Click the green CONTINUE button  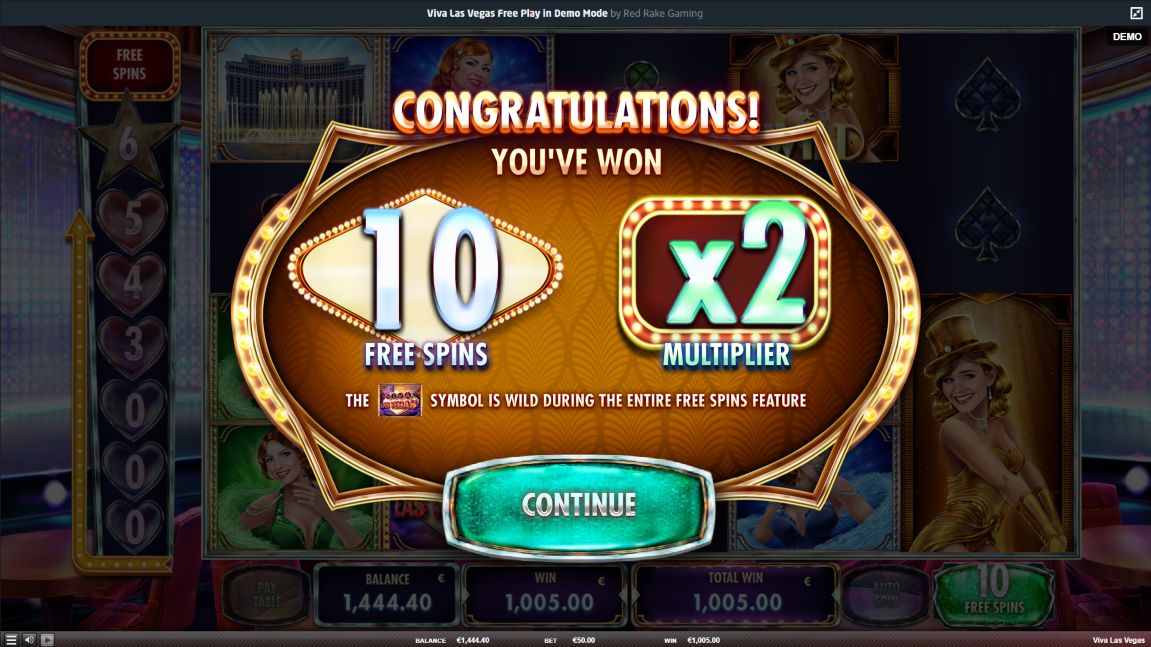[x=578, y=505]
